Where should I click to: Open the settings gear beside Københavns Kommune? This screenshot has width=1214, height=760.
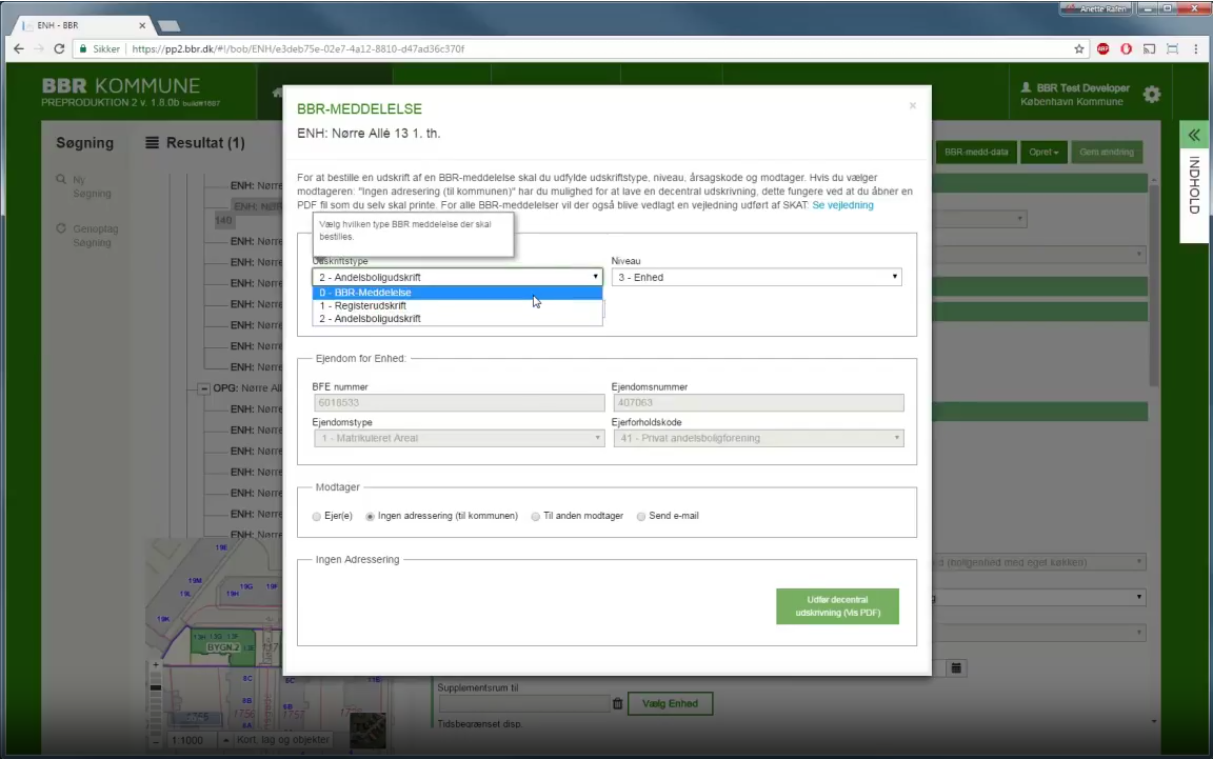(x=1152, y=94)
